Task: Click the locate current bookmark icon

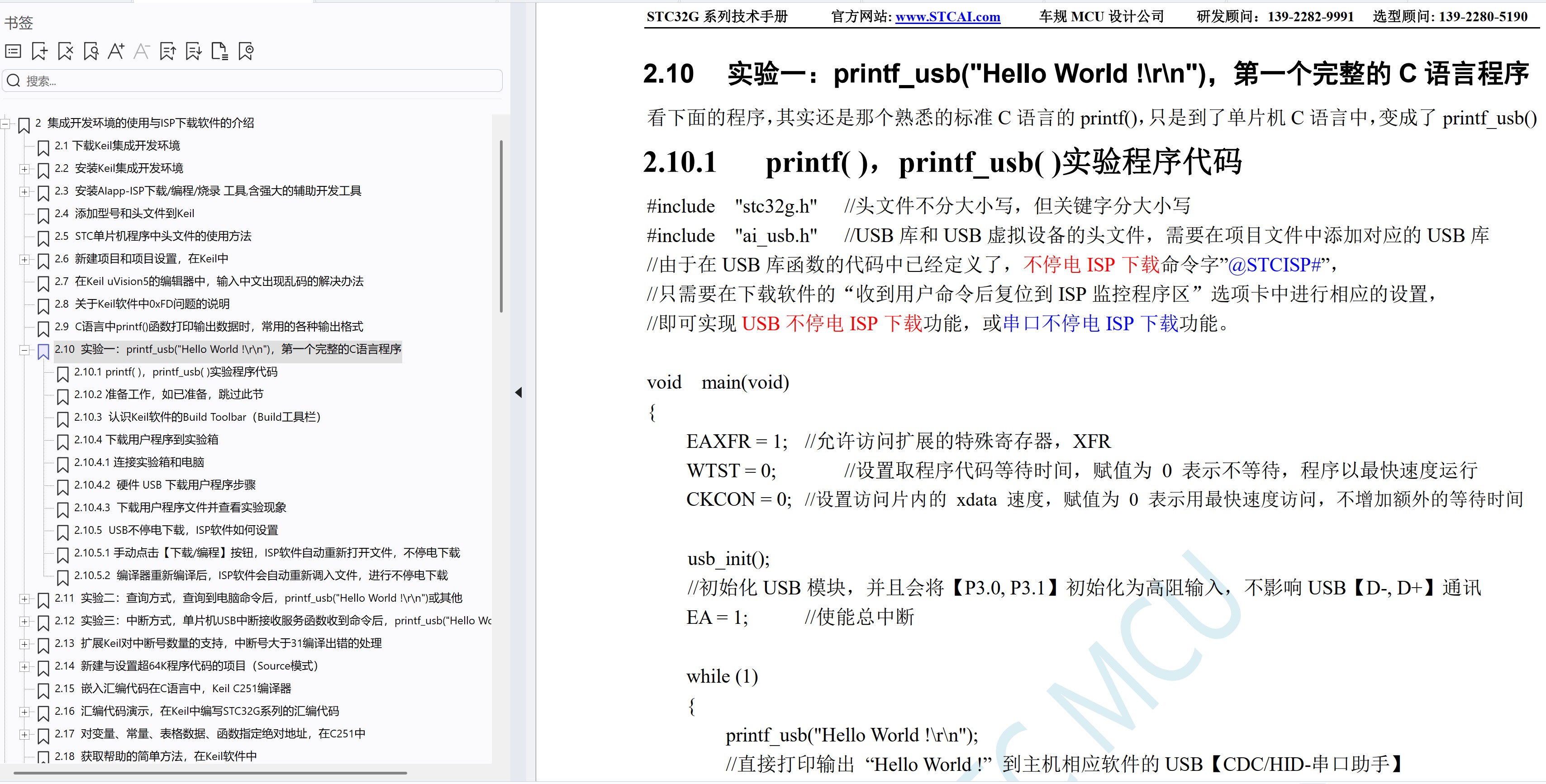Action: click(246, 52)
